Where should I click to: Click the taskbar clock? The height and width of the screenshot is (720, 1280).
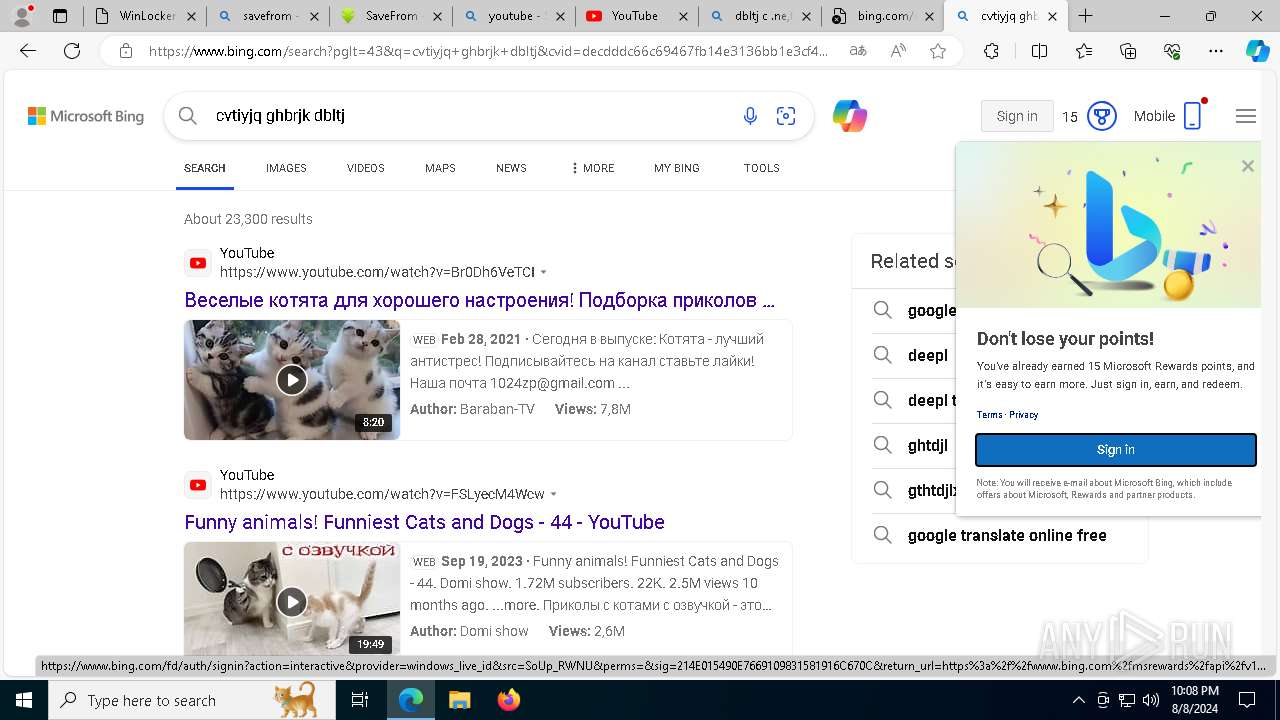pyautogui.click(x=1194, y=700)
